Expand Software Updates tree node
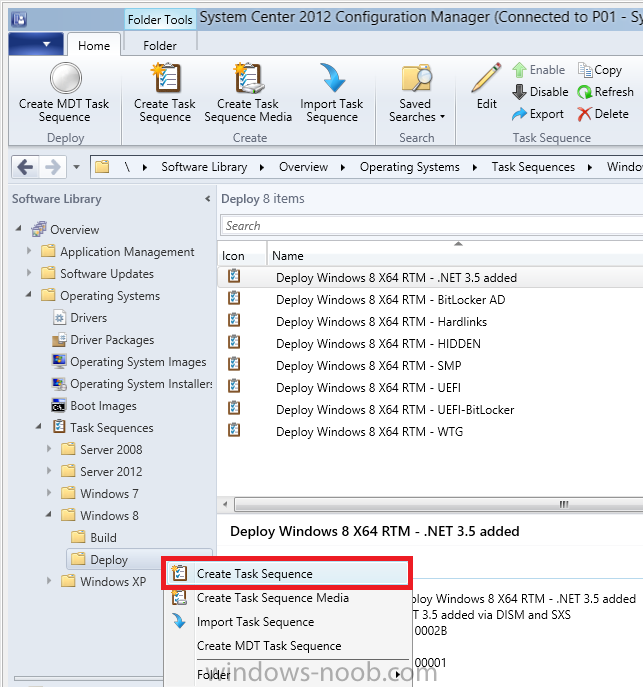643x687 pixels. 28,273
